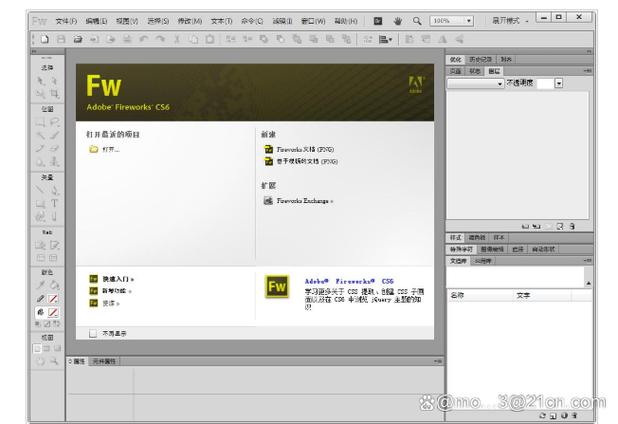Select standard screen mode in view section
Screen dimensions: 618x424
point(37,349)
